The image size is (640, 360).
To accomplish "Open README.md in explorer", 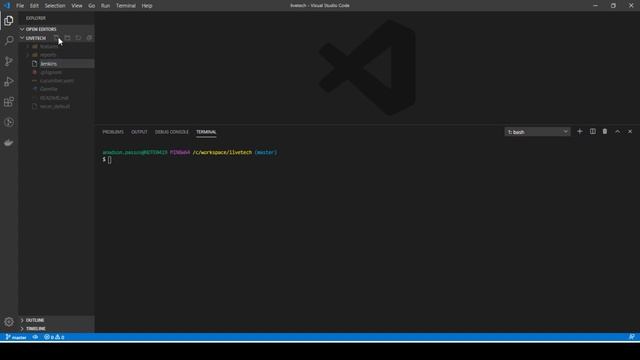I will (57, 98).
